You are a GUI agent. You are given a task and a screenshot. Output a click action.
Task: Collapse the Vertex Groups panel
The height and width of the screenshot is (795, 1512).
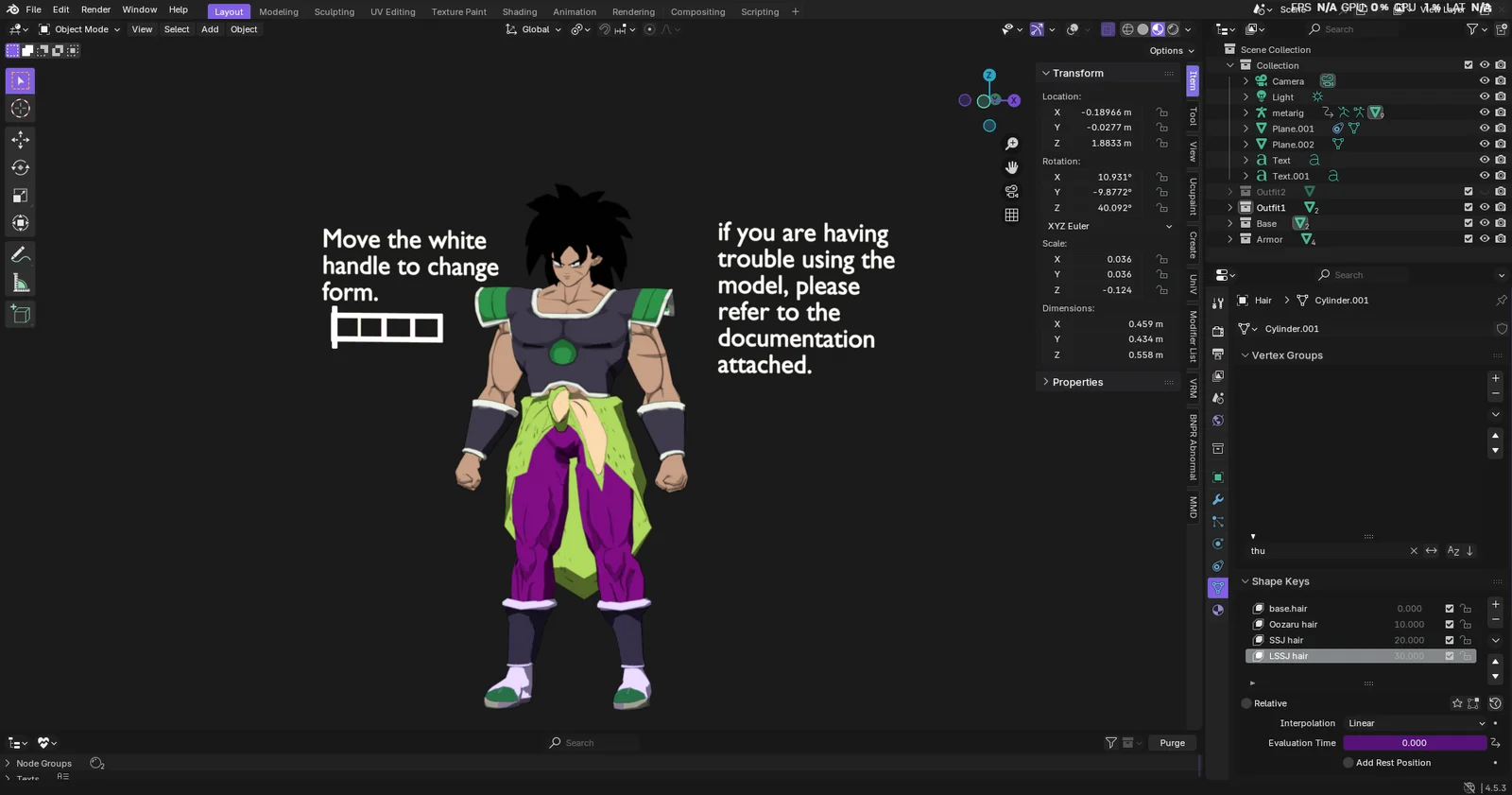(1246, 355)
